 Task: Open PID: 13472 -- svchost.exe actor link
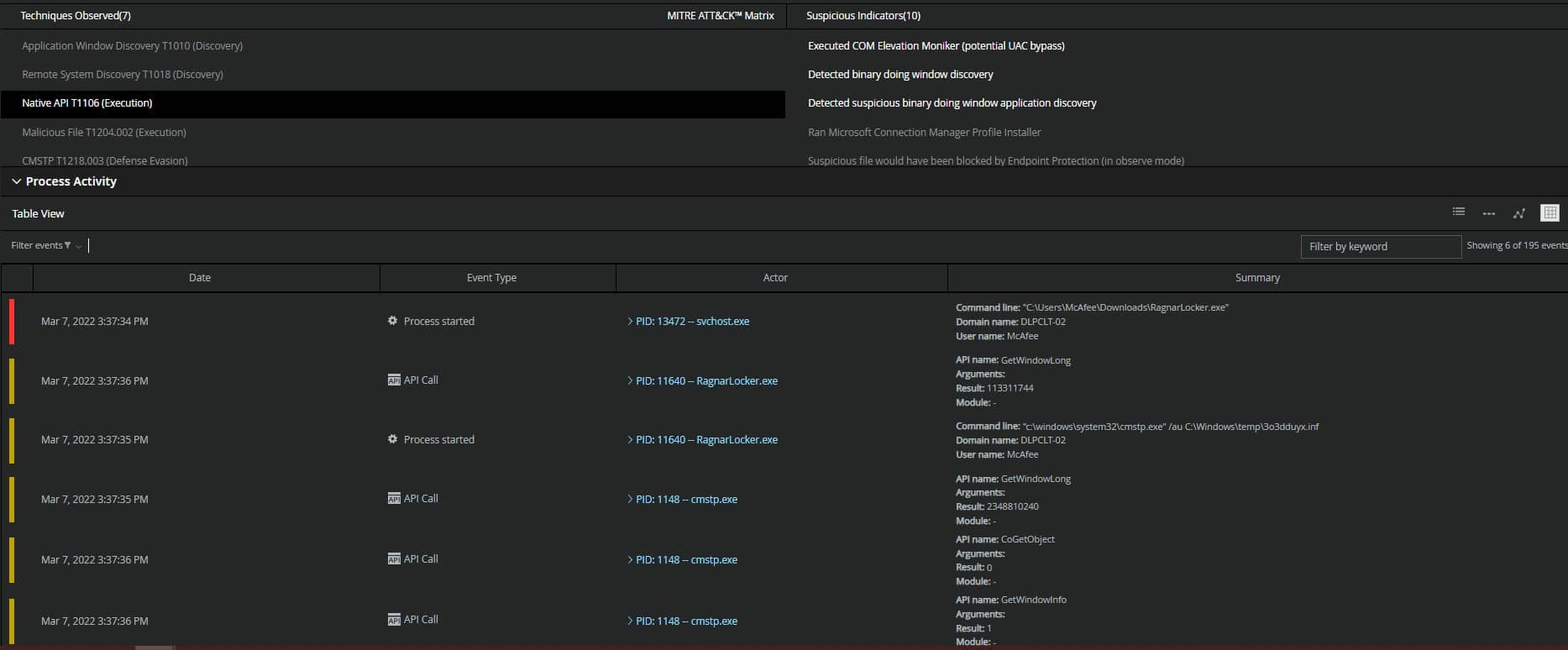(693, 322)
